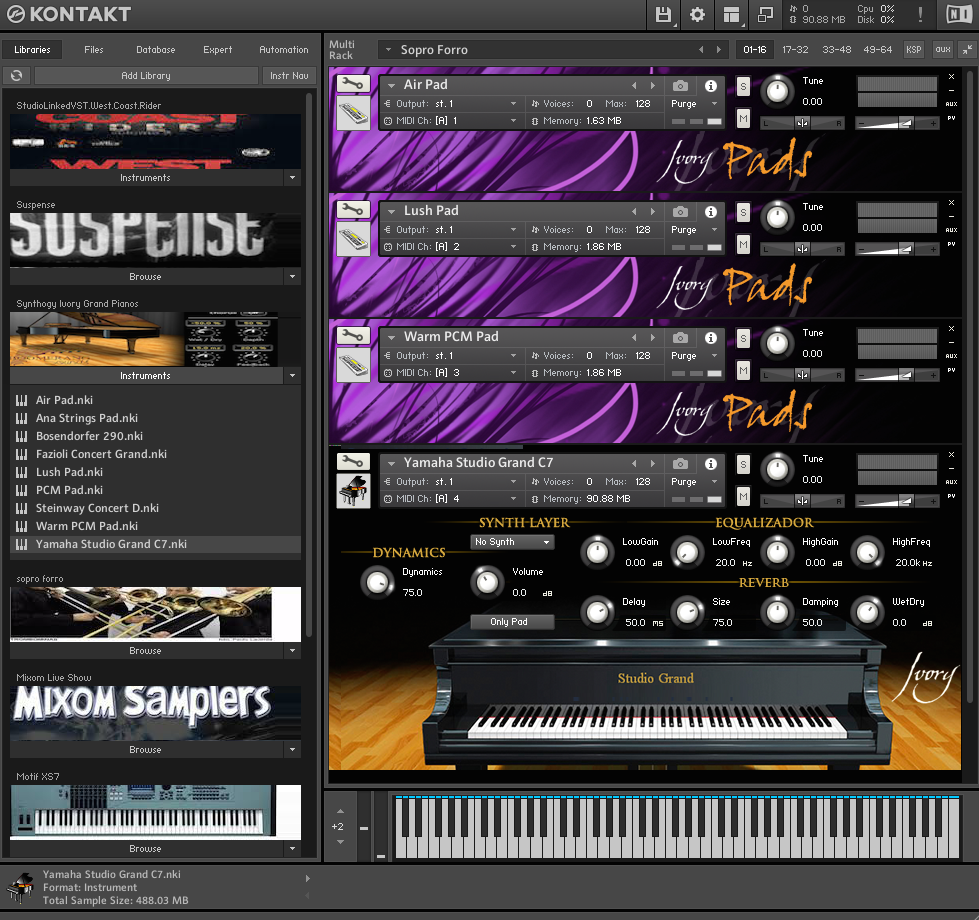Open the KSP script button
This screenshot has width=979, height=920.
913,49
